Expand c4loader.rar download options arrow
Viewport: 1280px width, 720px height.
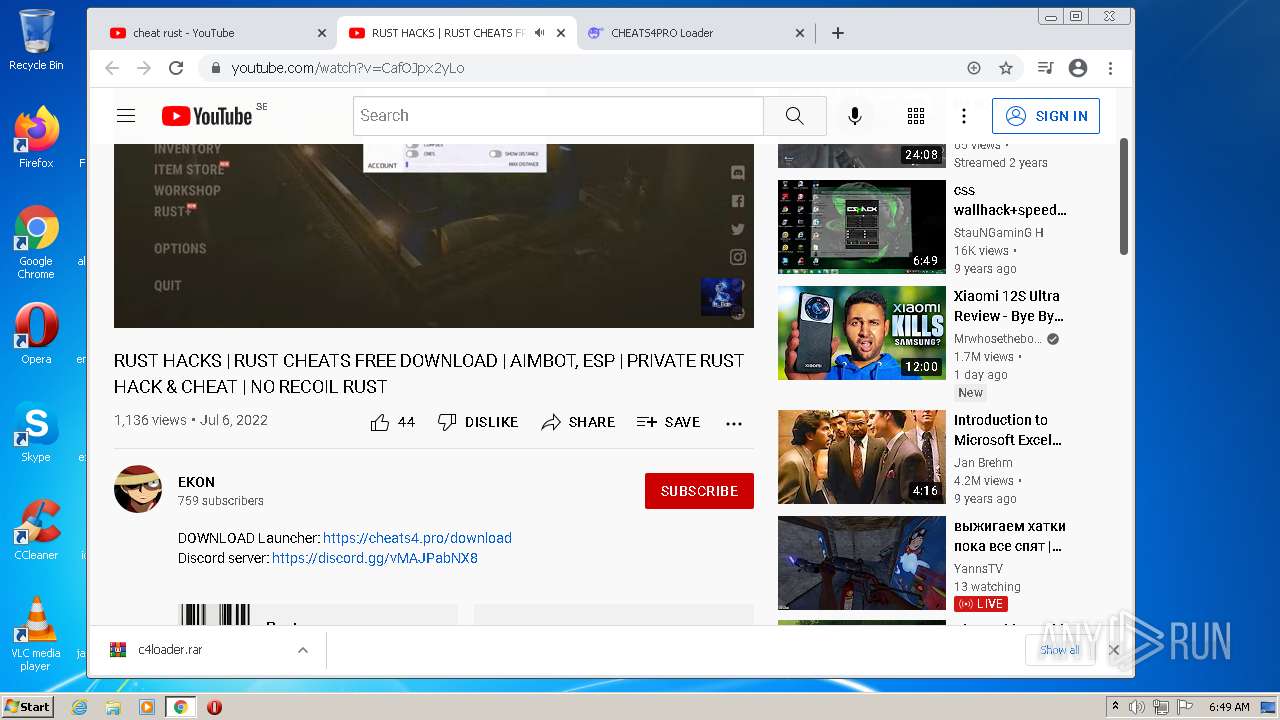click(302, 650)
